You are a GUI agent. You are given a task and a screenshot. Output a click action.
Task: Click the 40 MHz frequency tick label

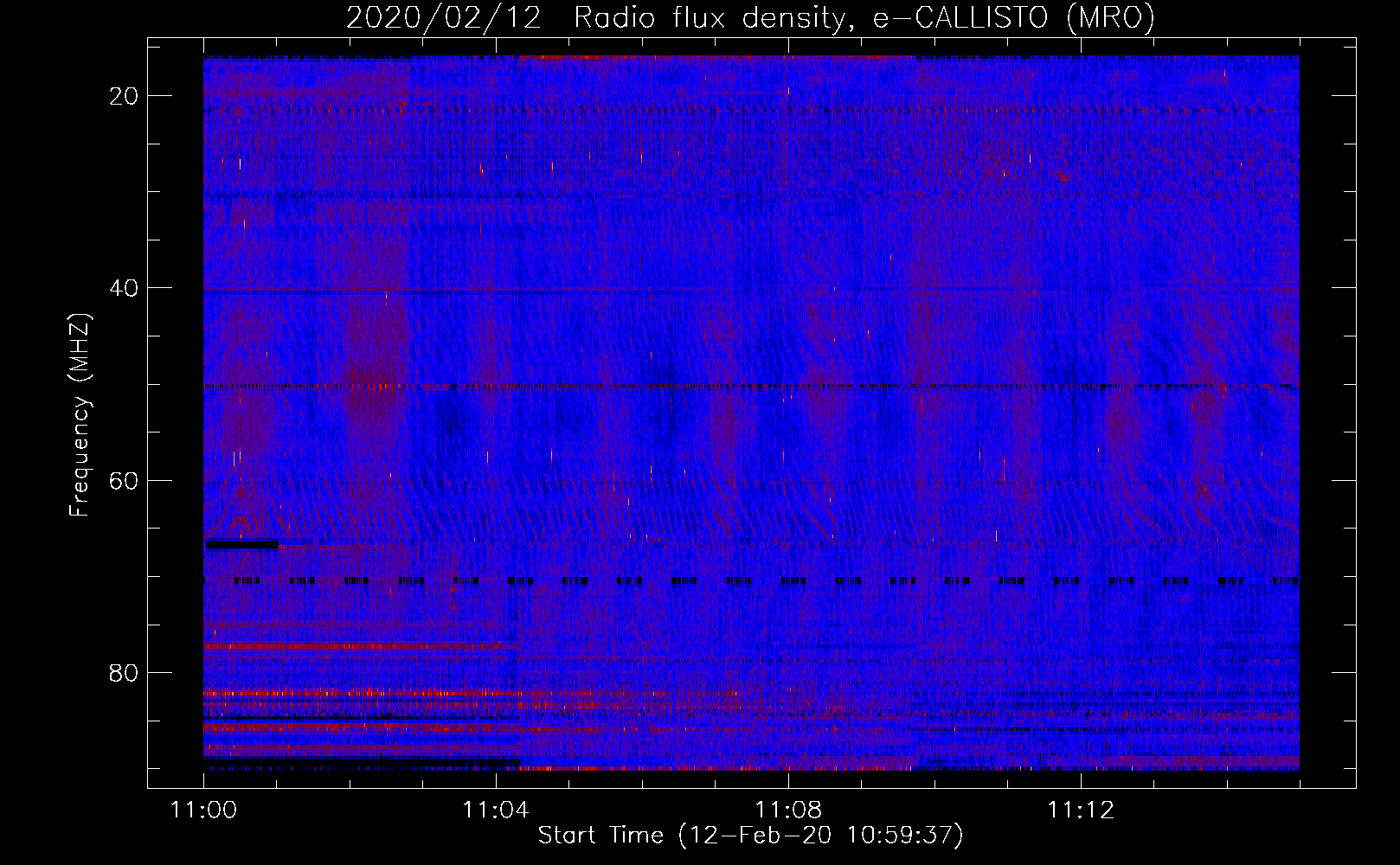(x=125, y=288)
